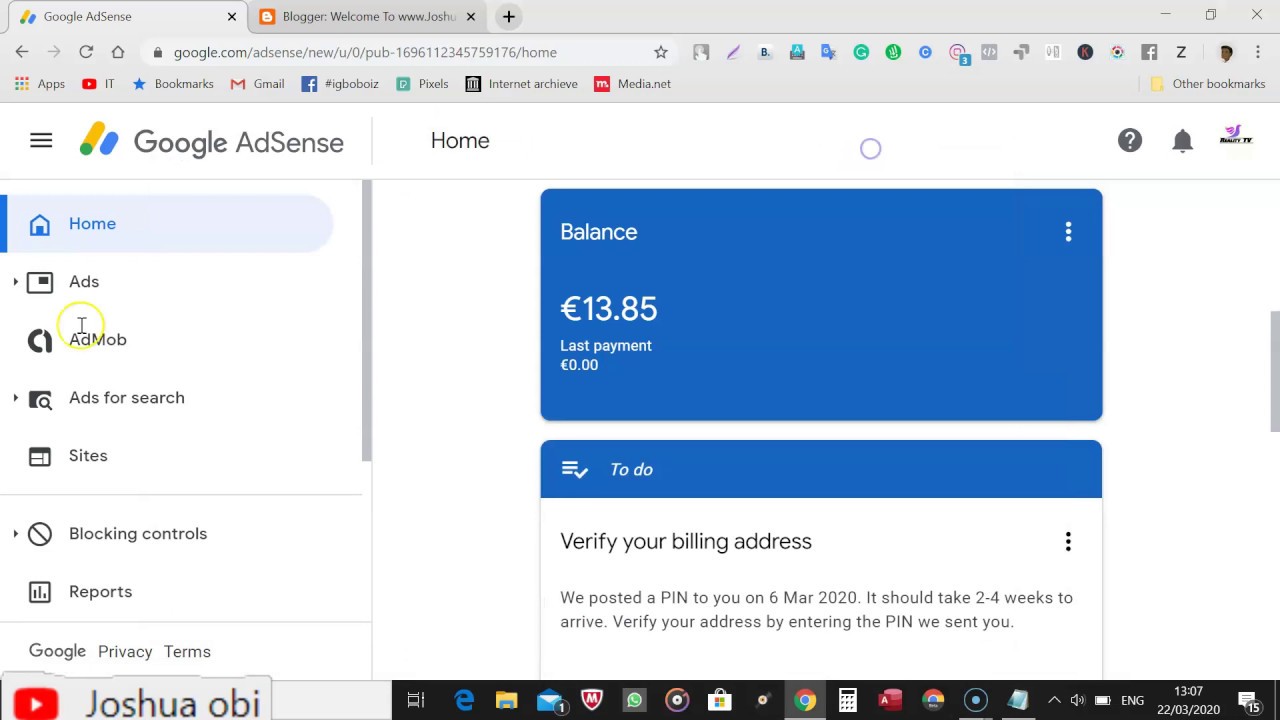This screenshot has height=720, width=1280.
Task: Click Verify your billing address heading
Action: coord(686,542)
